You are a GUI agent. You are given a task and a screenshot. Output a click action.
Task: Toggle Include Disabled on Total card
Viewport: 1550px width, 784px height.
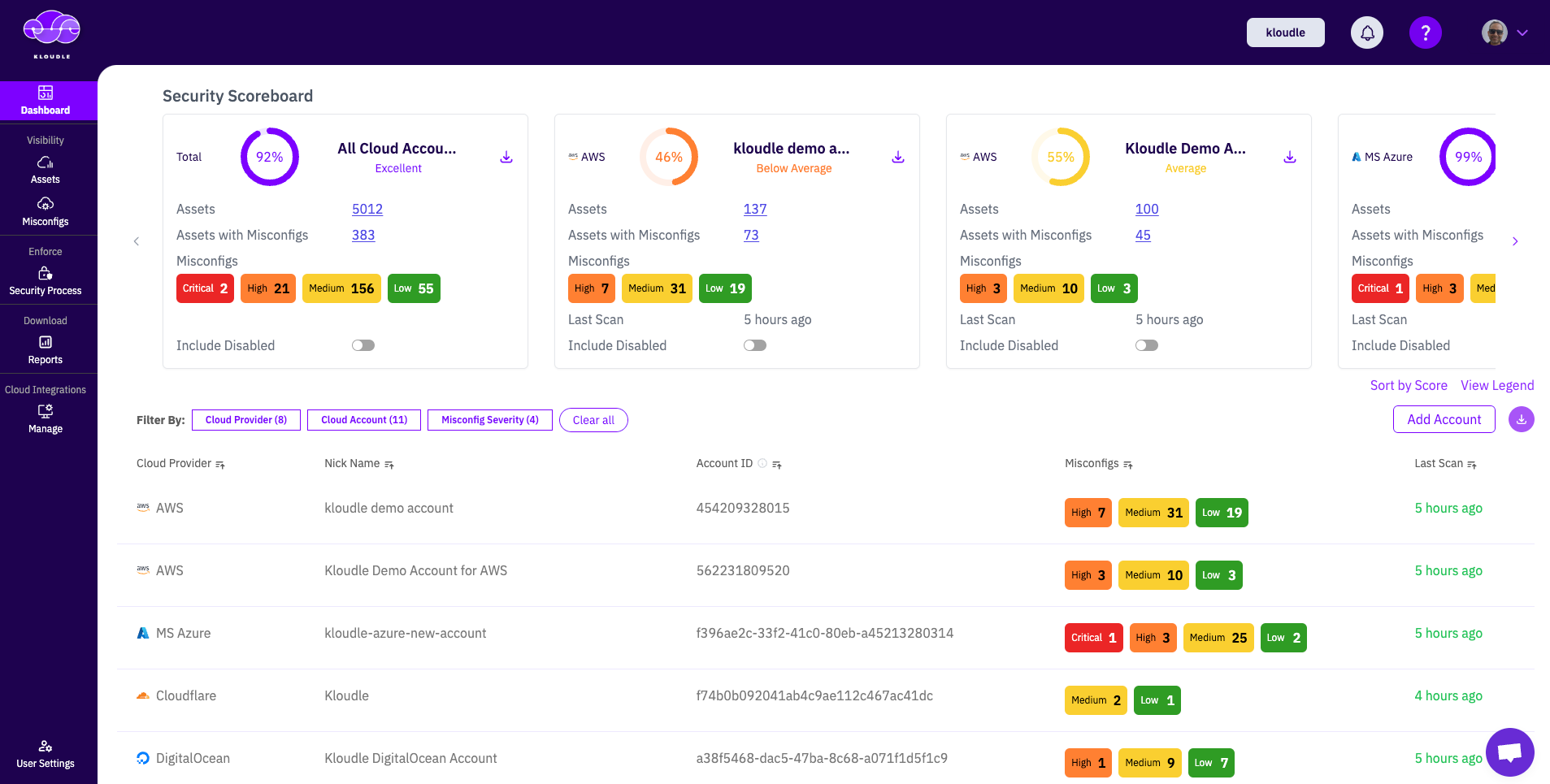click(x=363, y=345)
